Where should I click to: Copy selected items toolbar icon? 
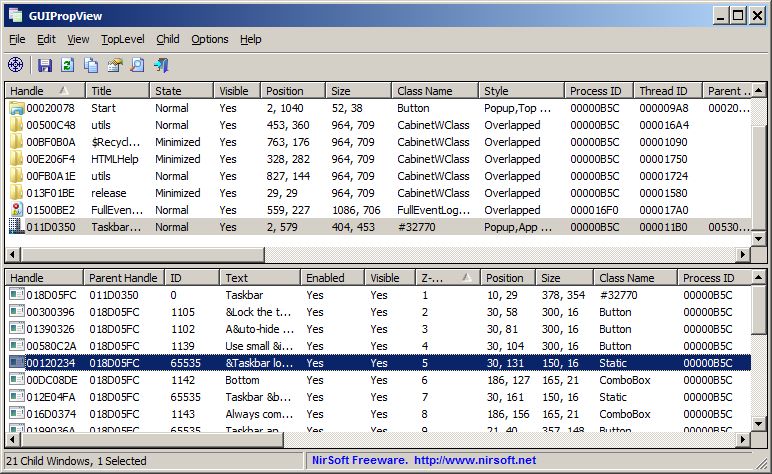pyautogui.click(x=91, y=65)
